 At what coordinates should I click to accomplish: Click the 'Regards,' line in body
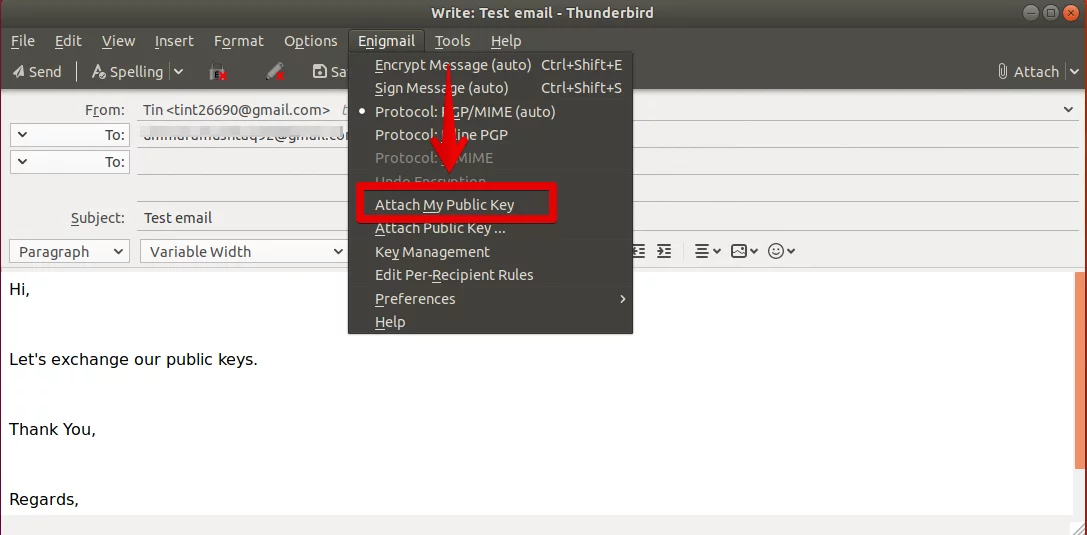(44, 500)
